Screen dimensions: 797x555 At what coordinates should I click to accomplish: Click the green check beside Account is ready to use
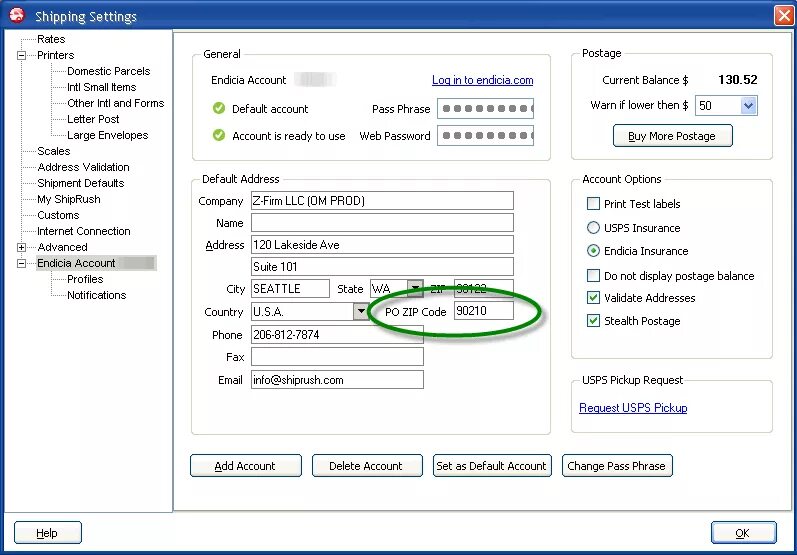tap(219, 135)
